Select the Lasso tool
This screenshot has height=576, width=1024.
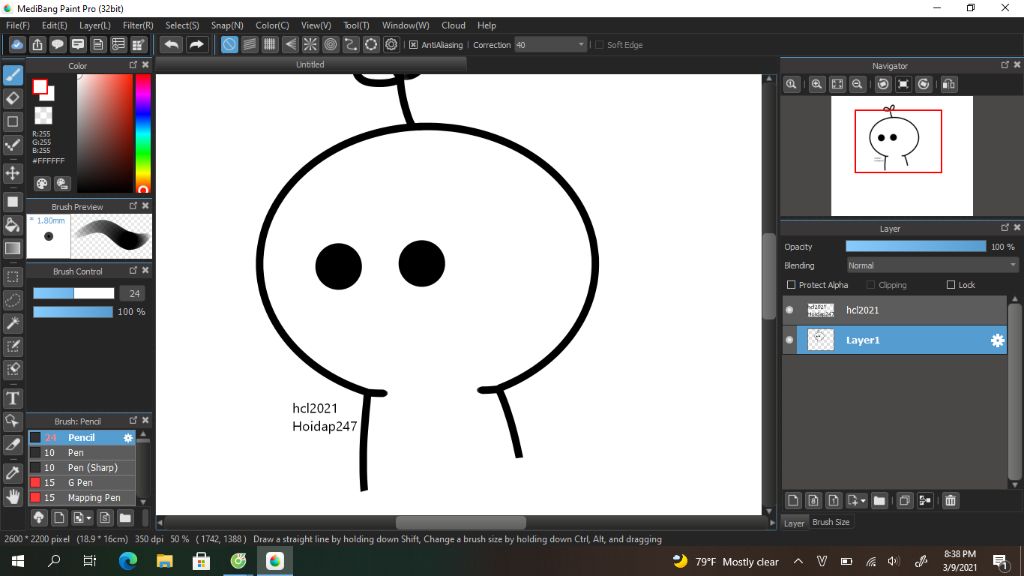pos(13,300)
